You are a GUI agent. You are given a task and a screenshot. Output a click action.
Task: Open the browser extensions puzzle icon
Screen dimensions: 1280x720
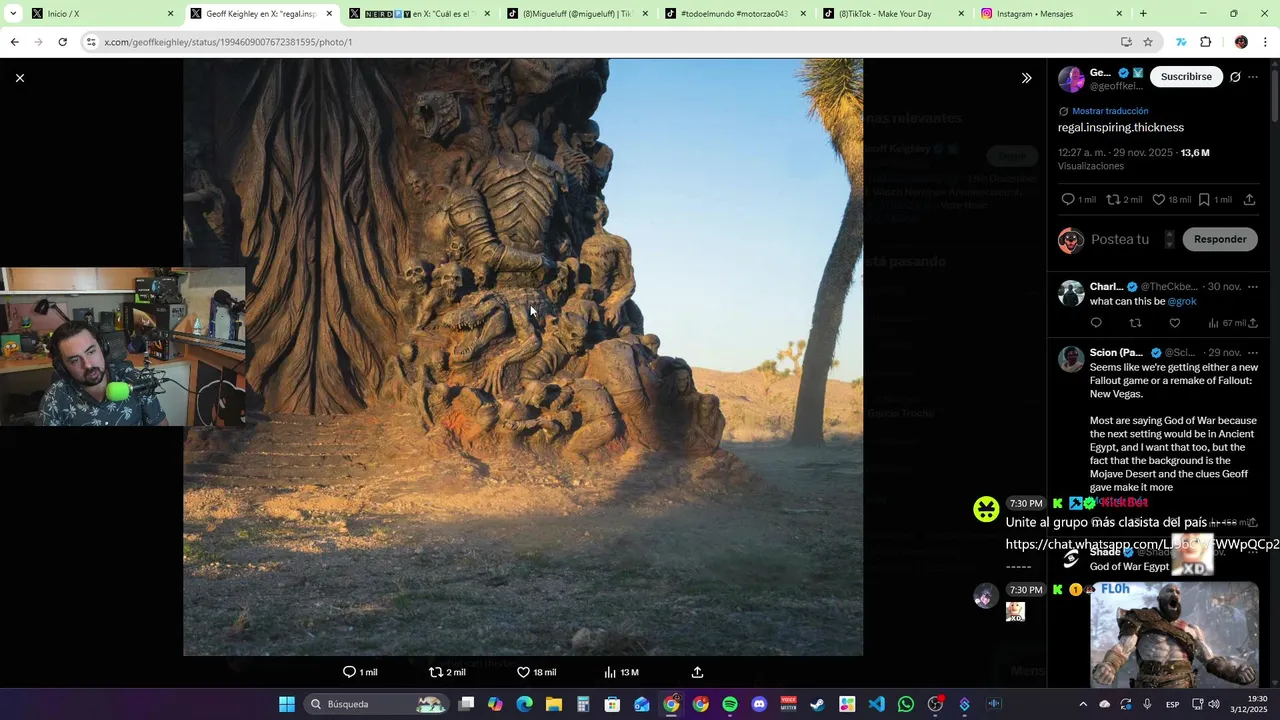tap(1205, 42)
